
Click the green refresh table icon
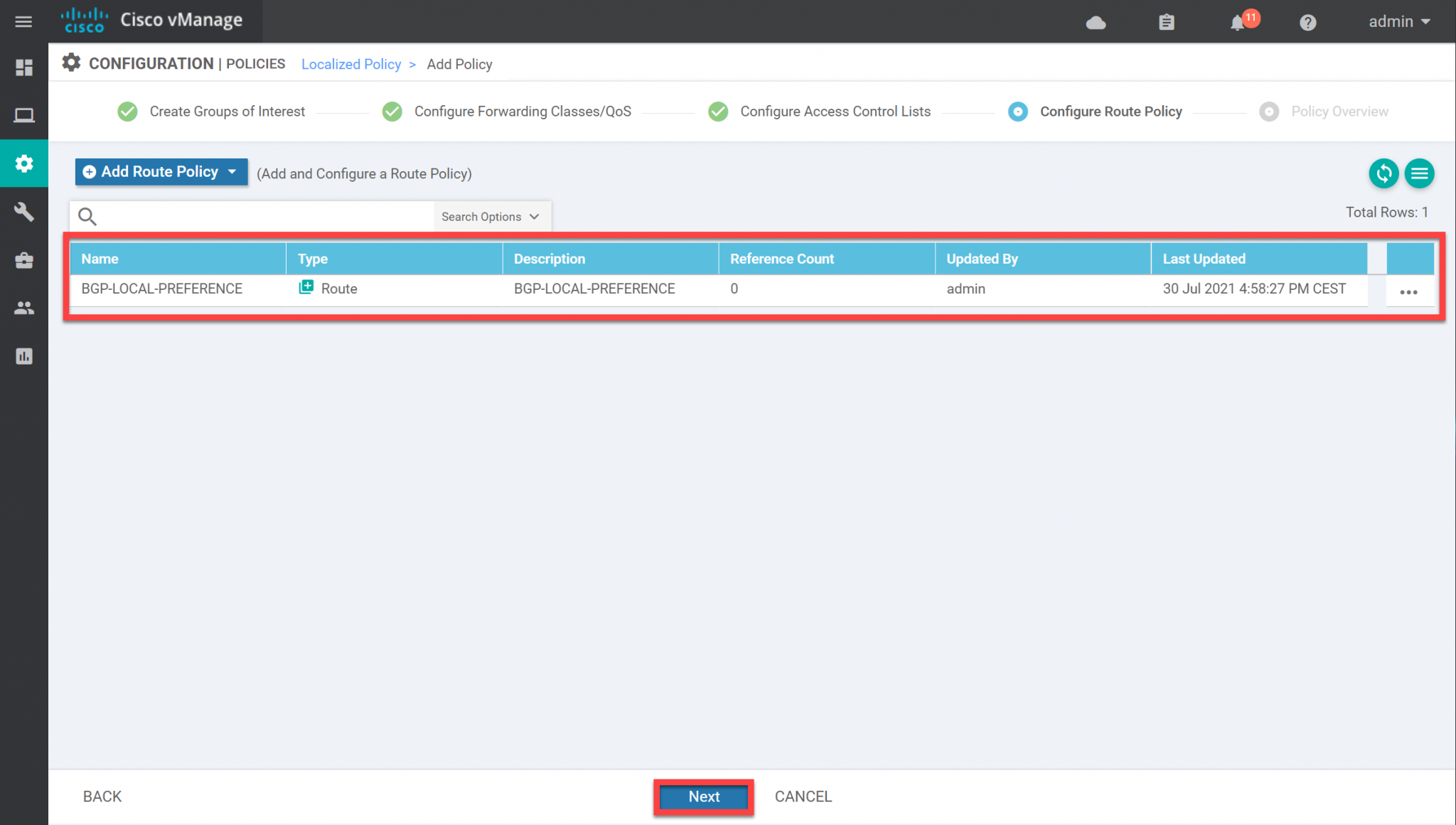pyautogui.click(x=1383, y=173)
